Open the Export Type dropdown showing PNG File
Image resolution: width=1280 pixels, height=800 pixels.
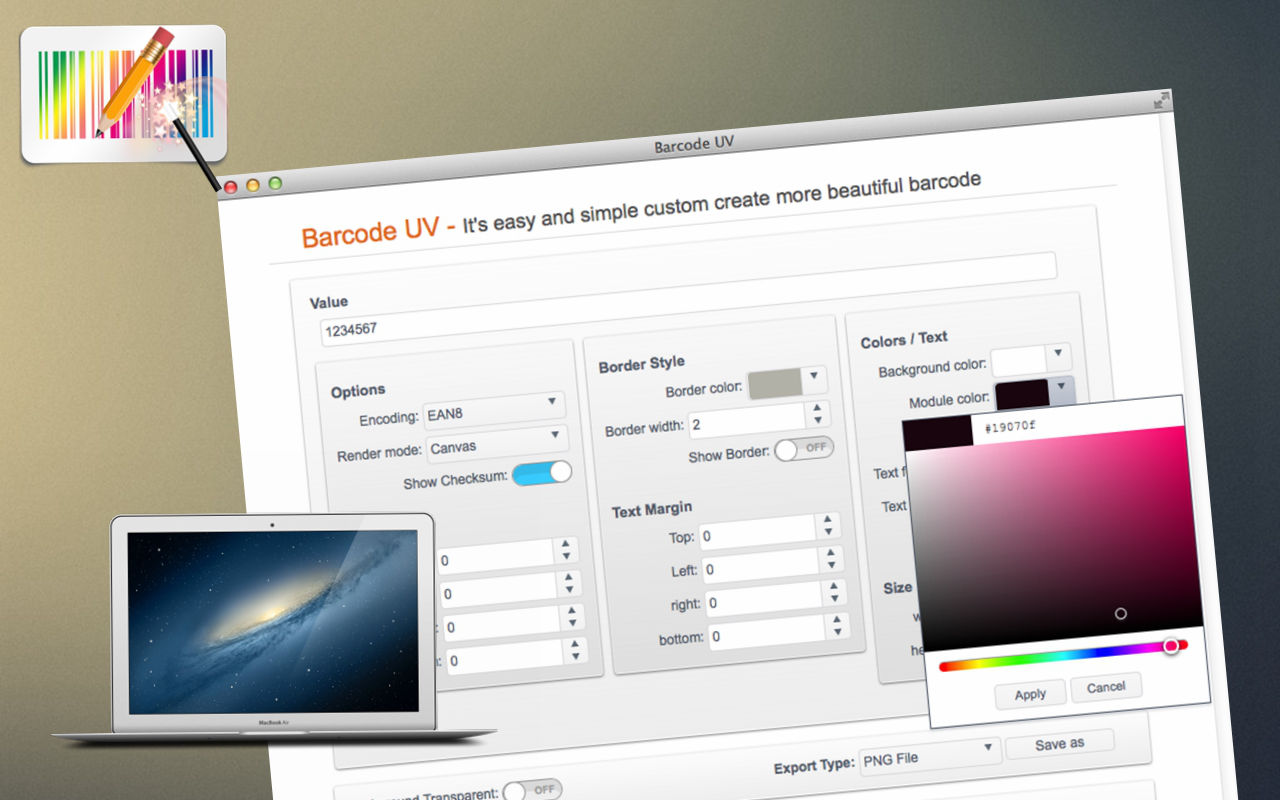(x=929, y=757)
